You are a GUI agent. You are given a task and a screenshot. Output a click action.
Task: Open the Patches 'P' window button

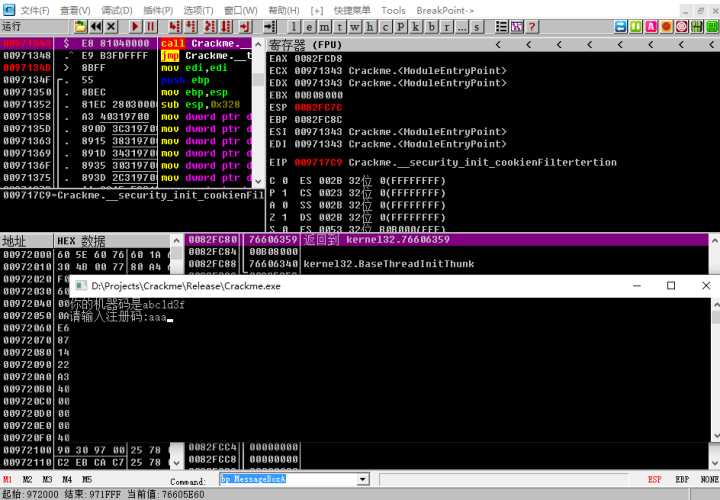401,27
